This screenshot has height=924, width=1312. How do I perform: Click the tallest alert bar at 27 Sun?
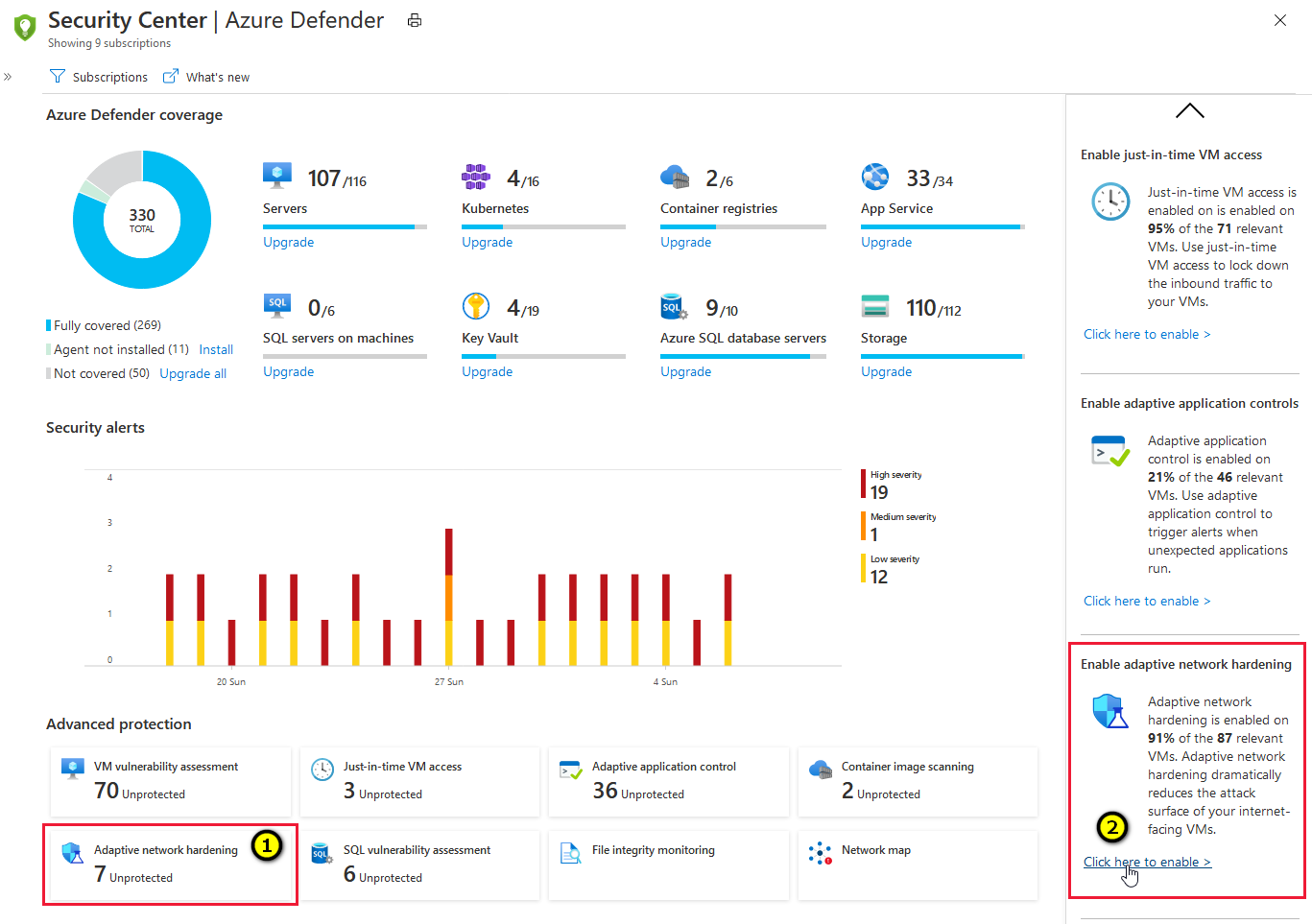(x=448, y=597)
